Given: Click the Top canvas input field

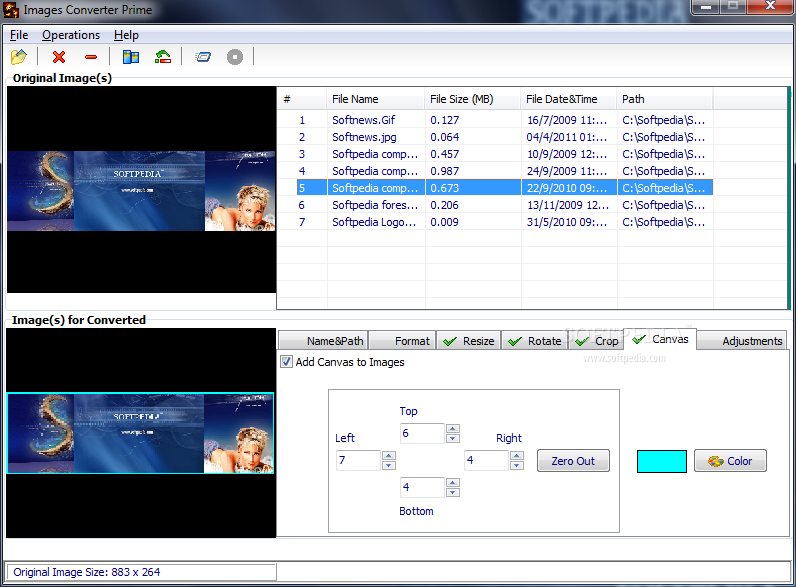Looking at the screenshot, I should point(422,433).
